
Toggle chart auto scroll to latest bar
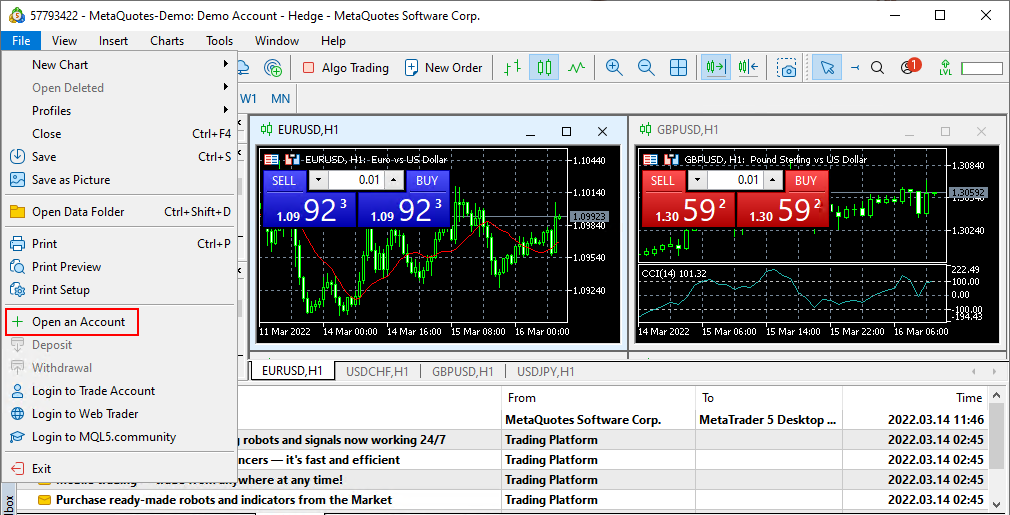pos(716,68)
